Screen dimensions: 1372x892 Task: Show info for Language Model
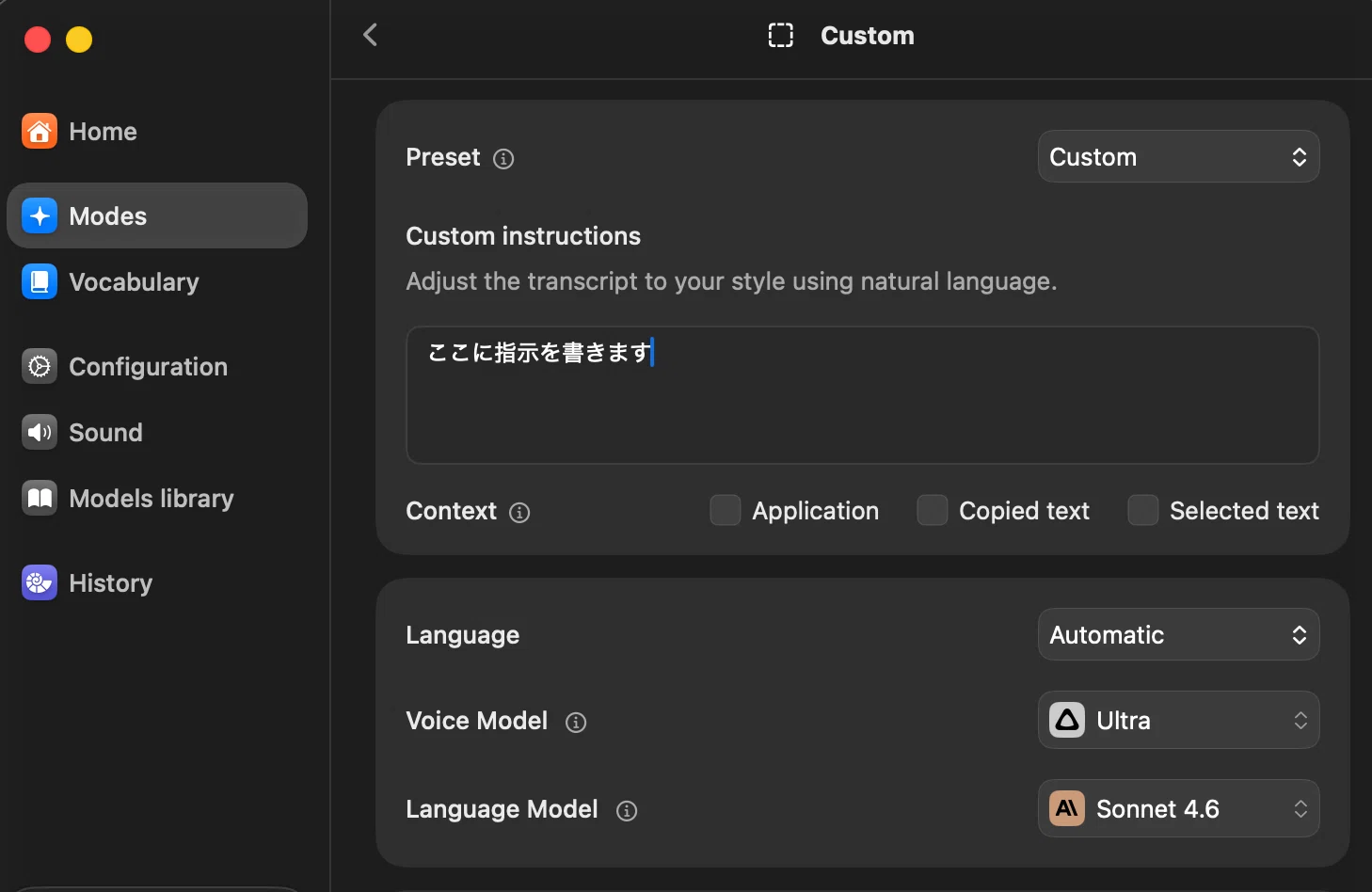point(627,811)
